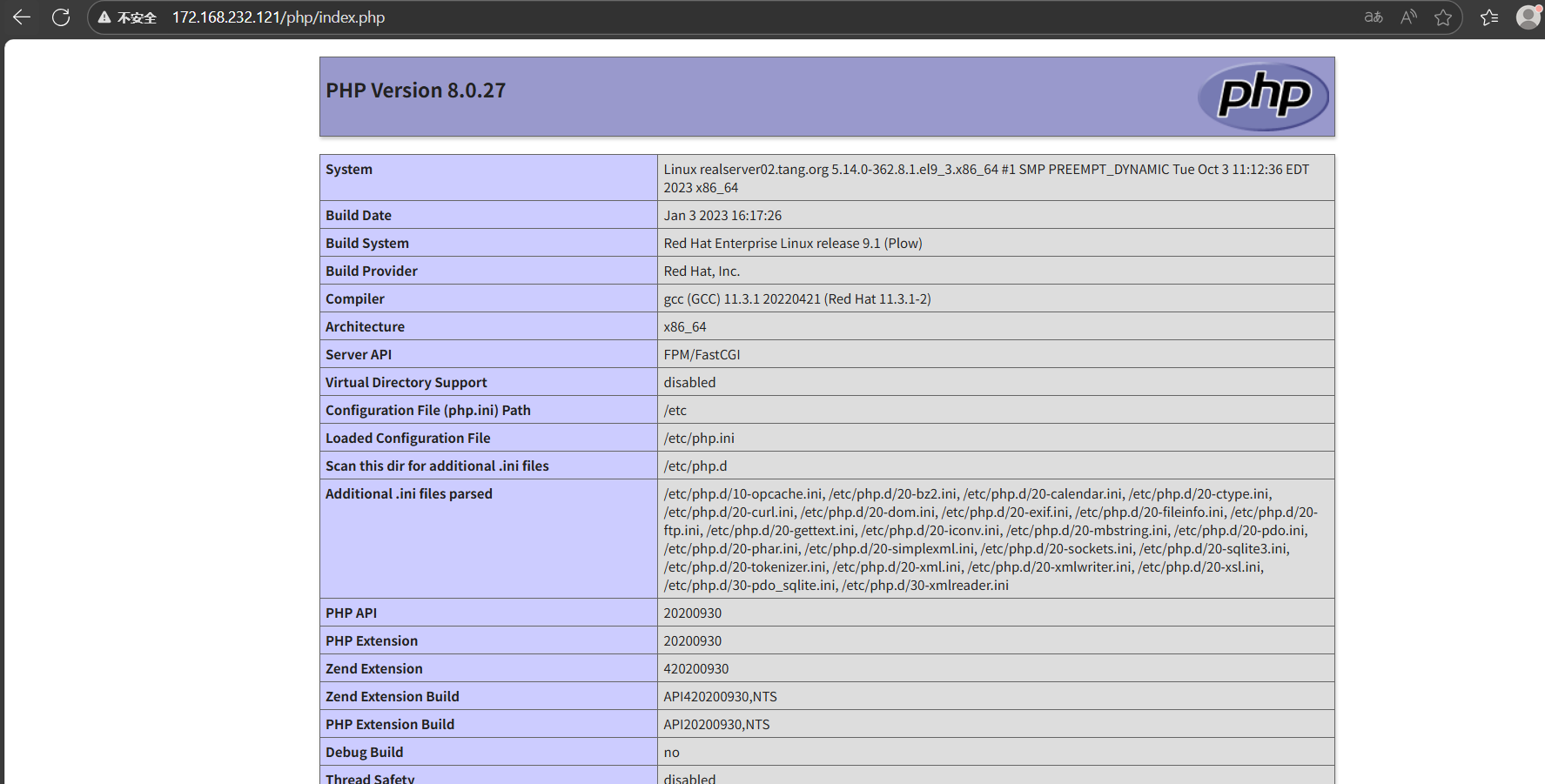
Task: Click the Architecture row label
Action: [366, 327]
